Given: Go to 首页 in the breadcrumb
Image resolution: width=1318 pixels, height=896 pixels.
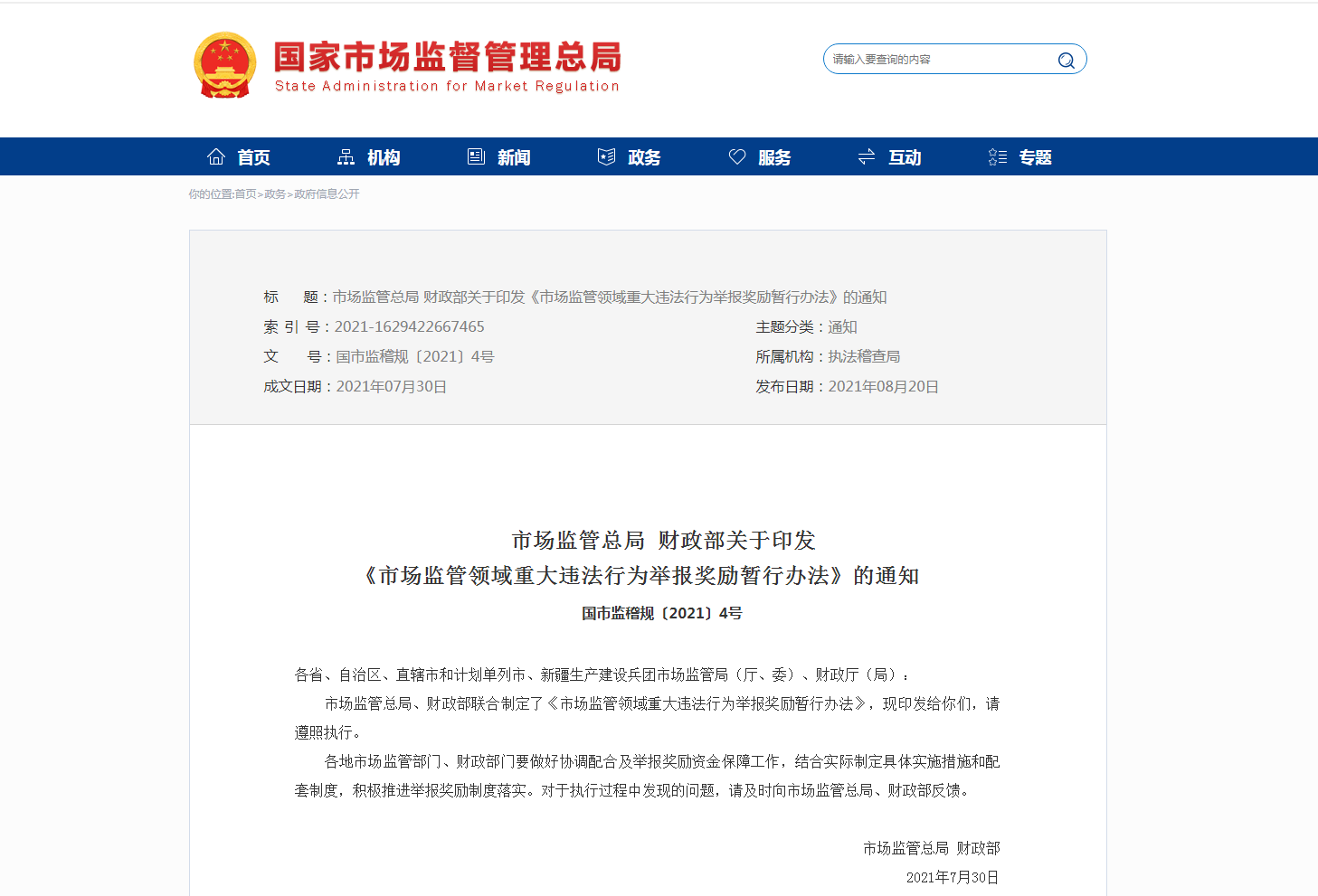Looking at the screenshot, I should tap(245, 194).
